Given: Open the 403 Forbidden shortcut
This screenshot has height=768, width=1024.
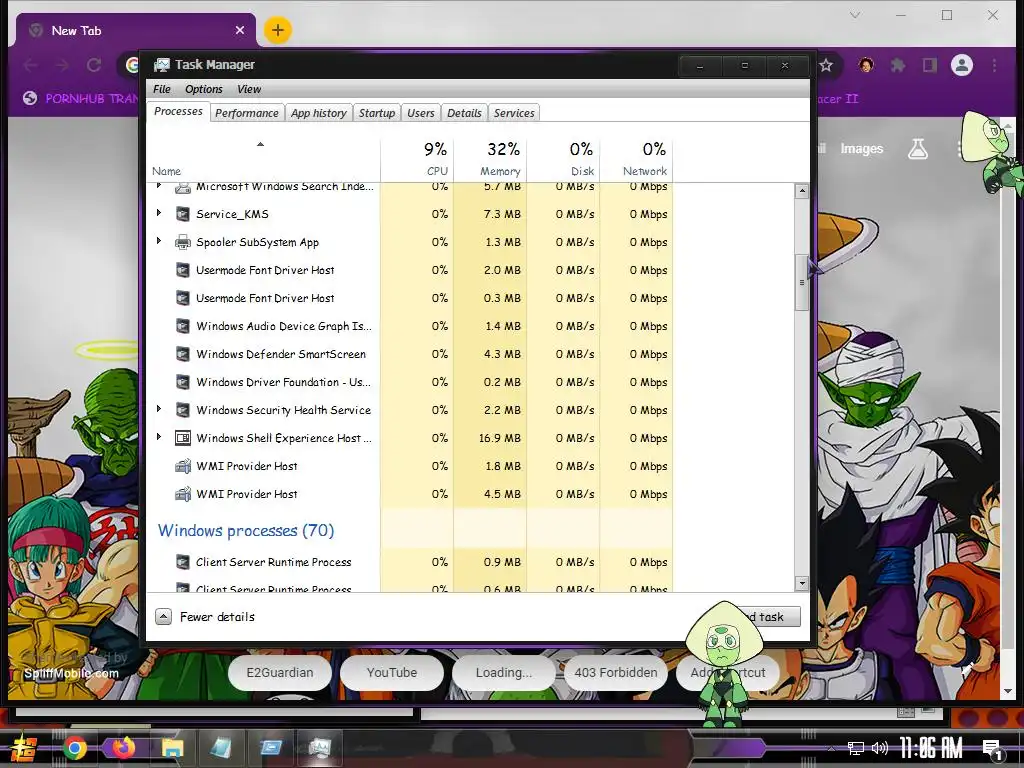Looking at the screenshot, I should click(x=616, y=673).
